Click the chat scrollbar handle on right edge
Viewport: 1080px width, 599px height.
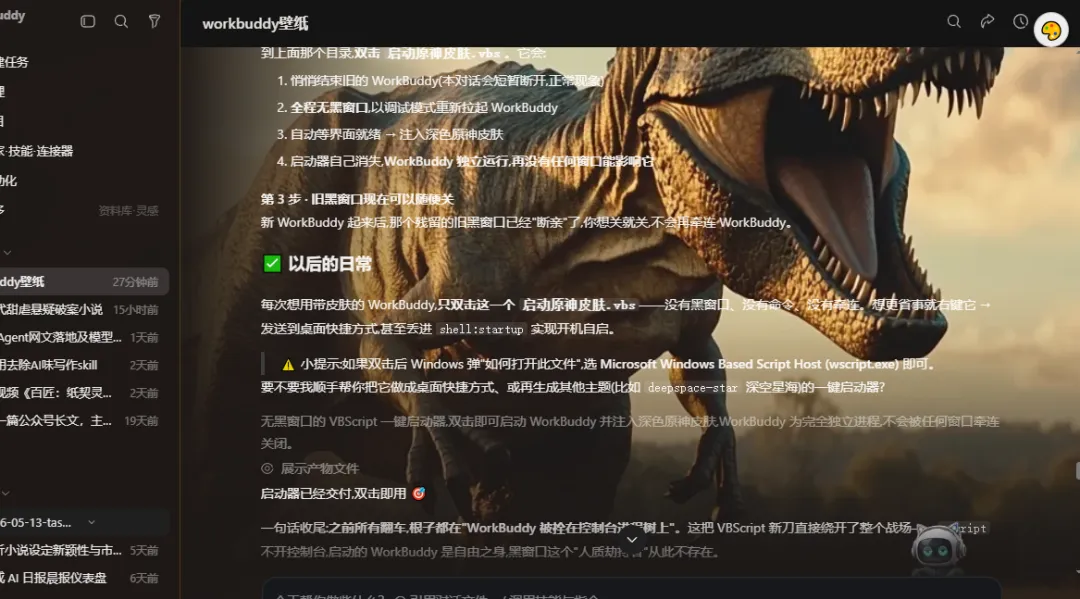[1077, 471]
